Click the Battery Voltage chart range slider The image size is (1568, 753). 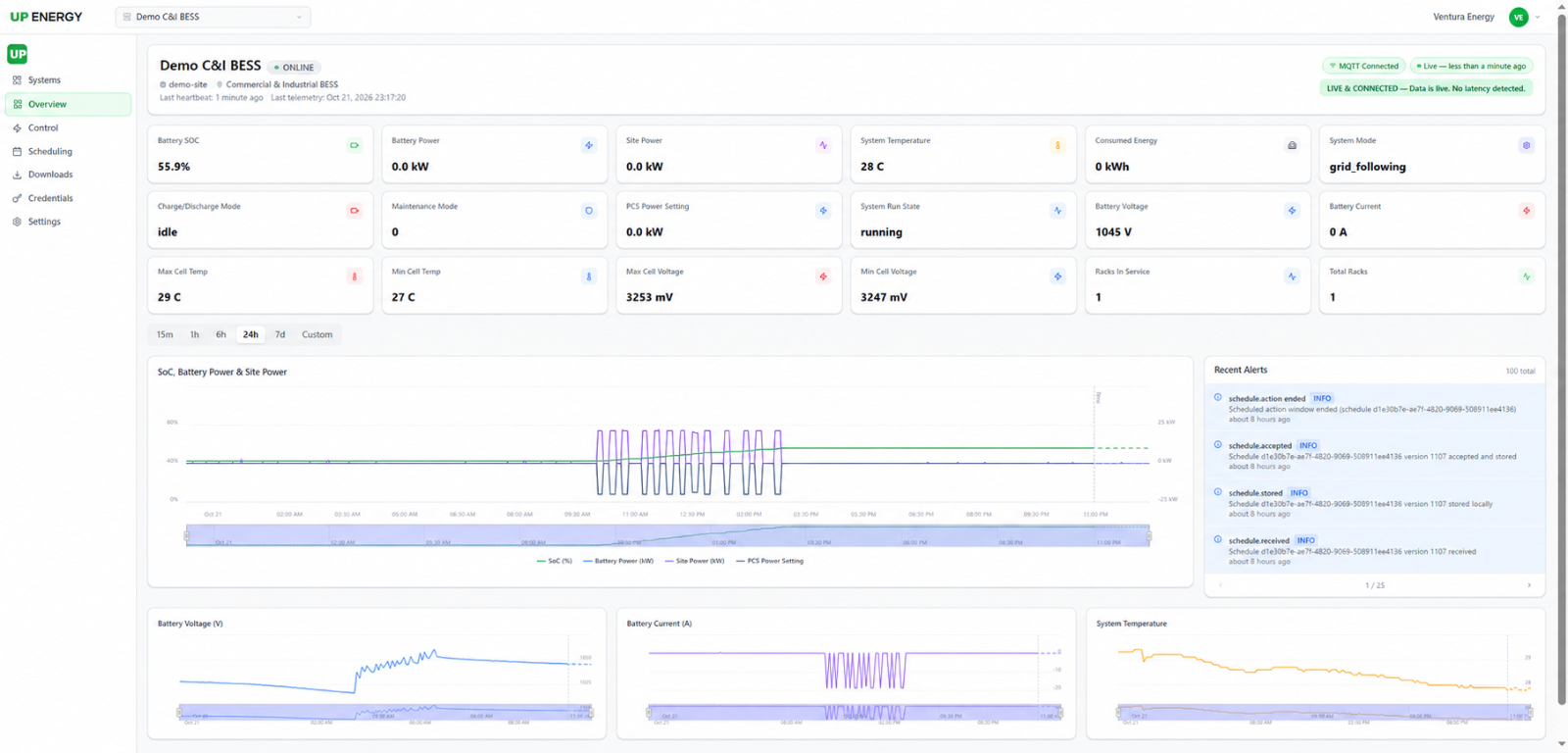pyautogui.click(x=385, y=712)
